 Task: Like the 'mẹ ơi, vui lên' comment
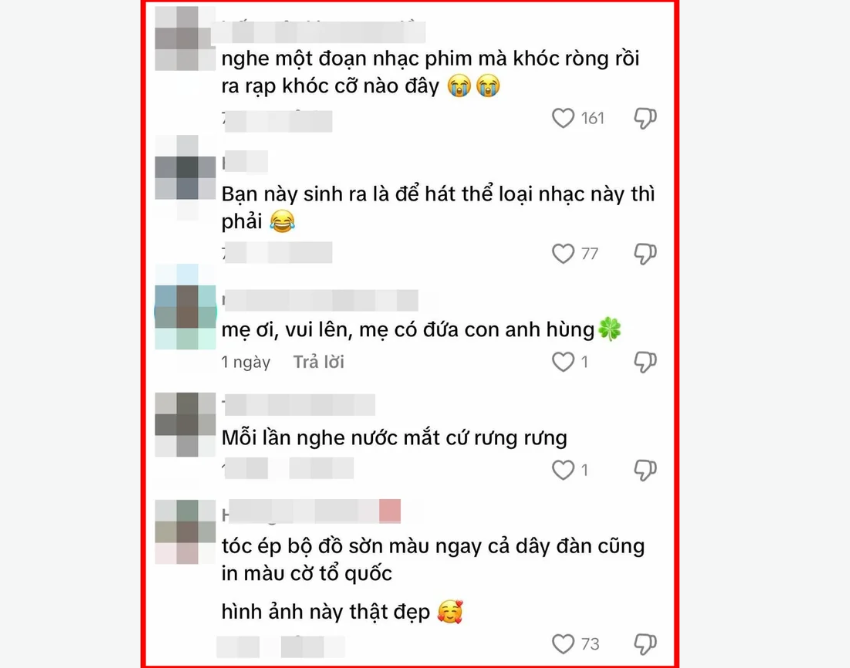point(563,362)
